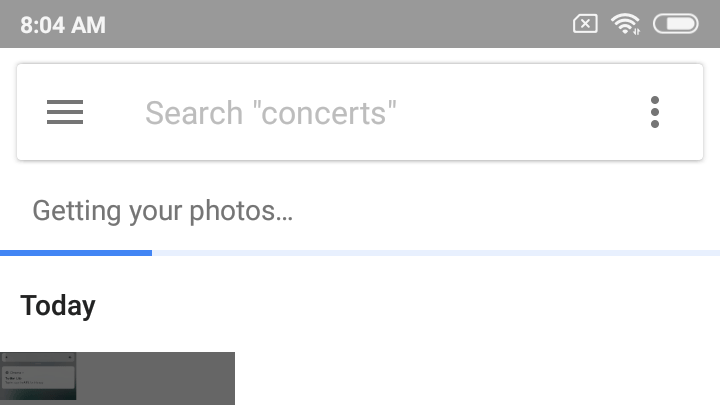Tap the battery indicator in status bar

point(675,24)
